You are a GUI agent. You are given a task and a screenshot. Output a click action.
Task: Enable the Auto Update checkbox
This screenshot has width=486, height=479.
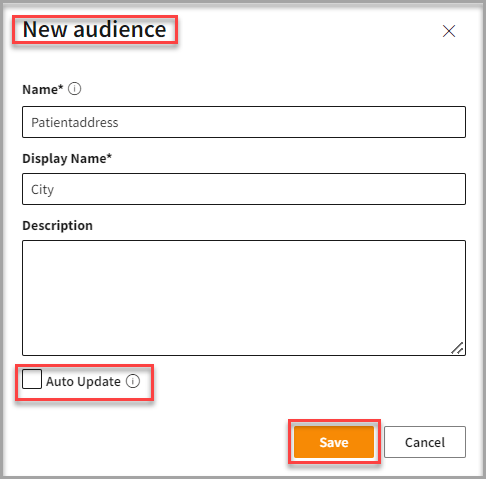(x=32, y=379)
